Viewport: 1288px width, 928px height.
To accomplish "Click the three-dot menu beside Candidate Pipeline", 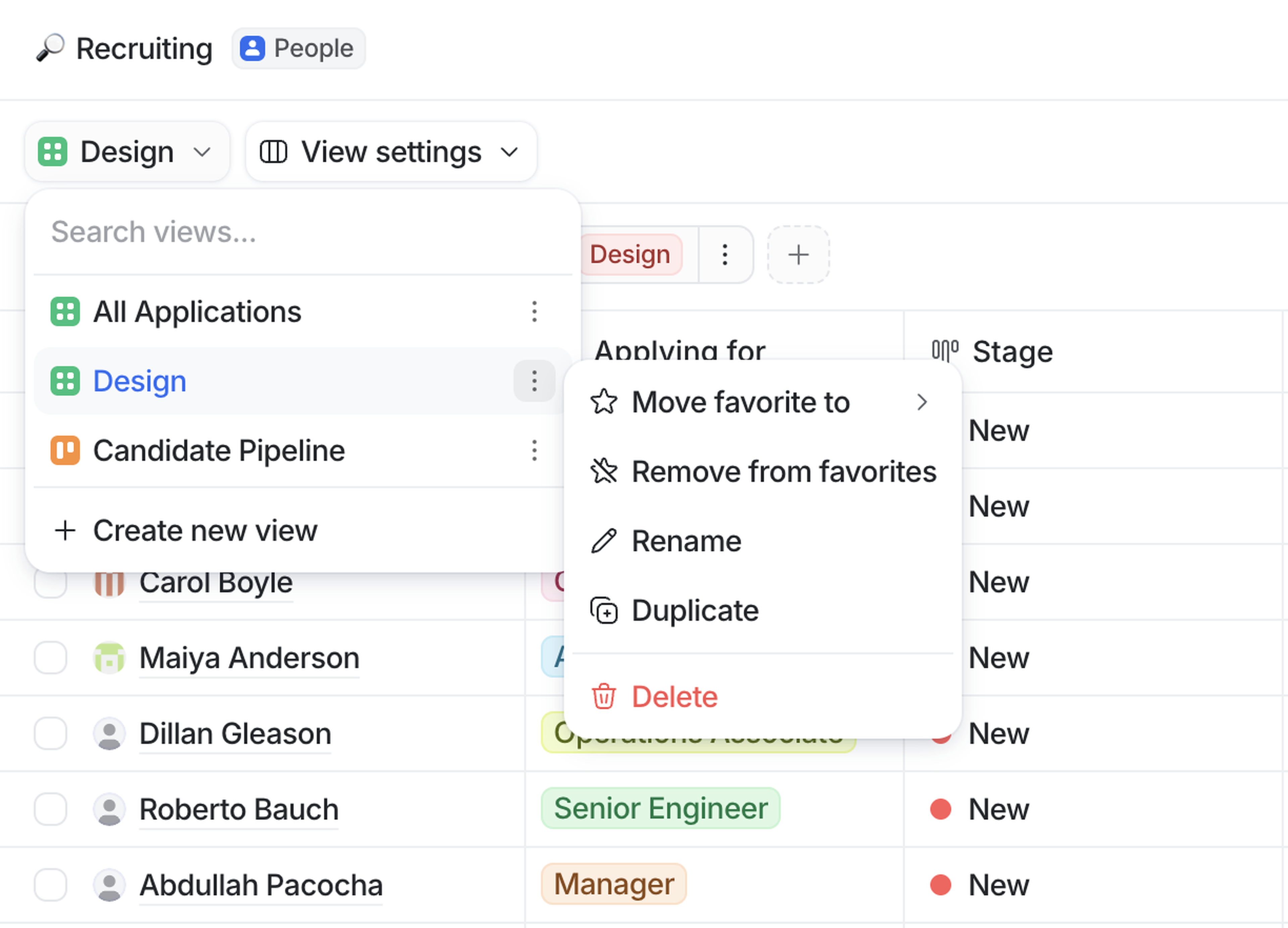I will pyautogui.click(x=534, y=450).
